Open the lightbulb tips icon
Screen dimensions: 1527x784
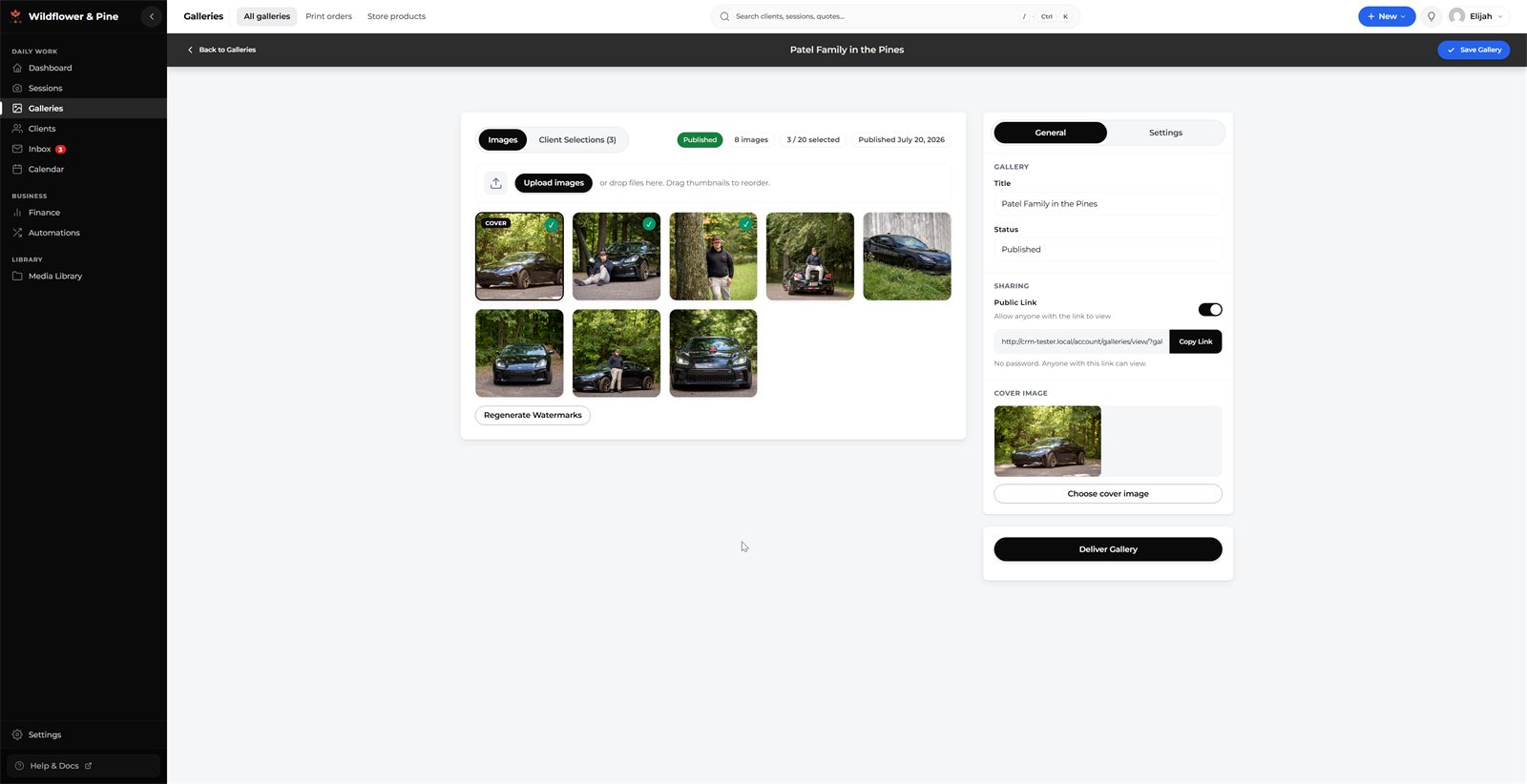coord(1431,16)
